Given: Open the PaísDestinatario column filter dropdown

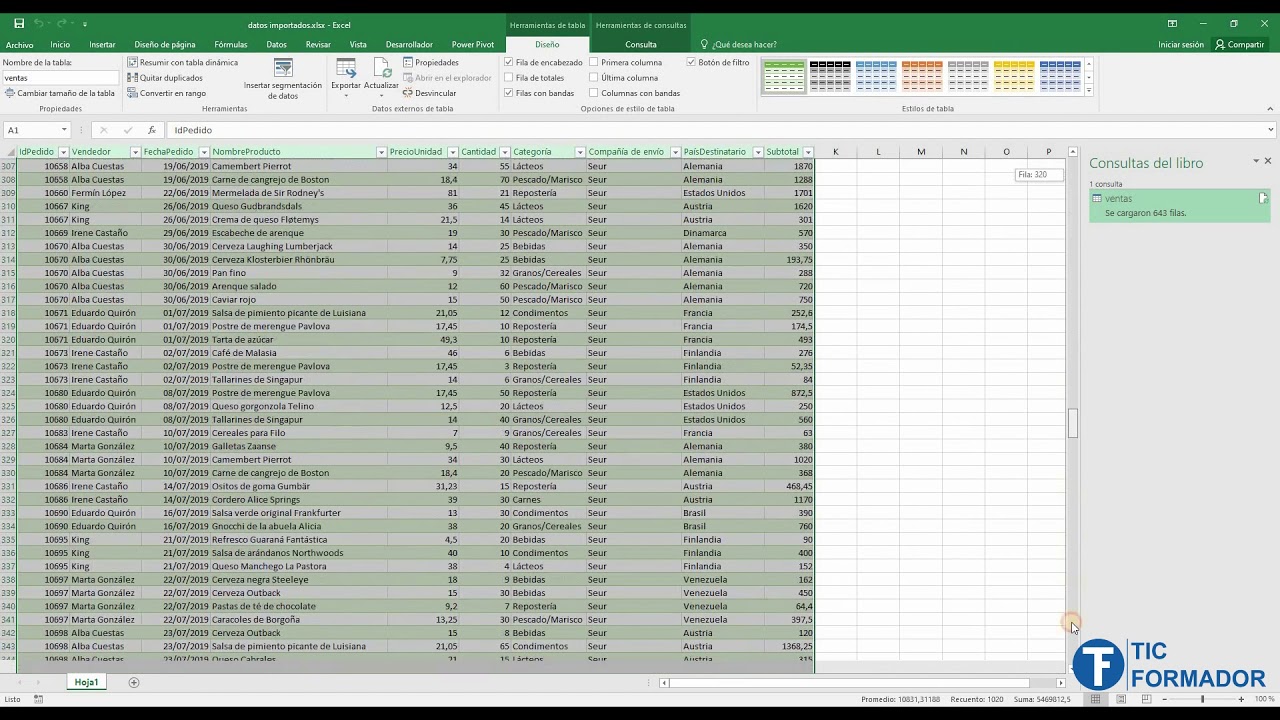Looking at the screenshot, I should pyautogui.click(x=757, y=152).
